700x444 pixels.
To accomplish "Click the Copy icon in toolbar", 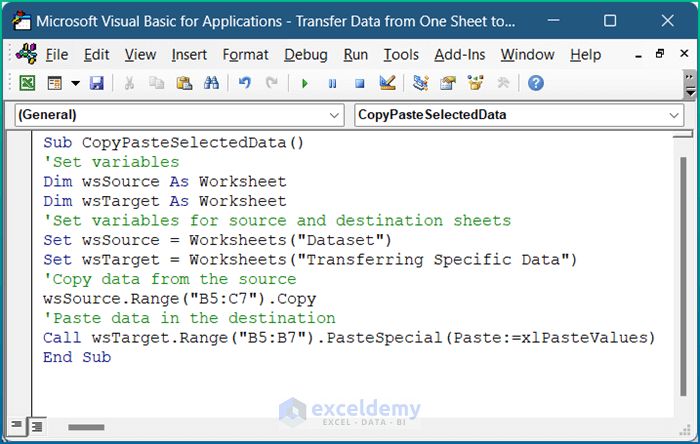I will [x=157, y=83].
